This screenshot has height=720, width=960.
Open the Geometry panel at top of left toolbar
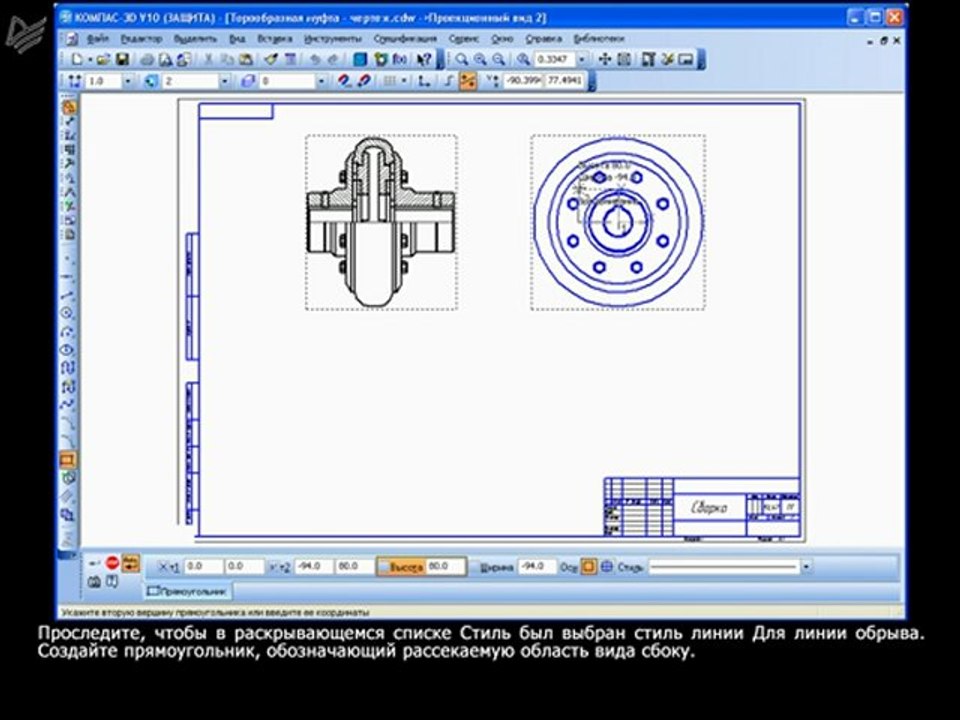[x=69, y=108]
